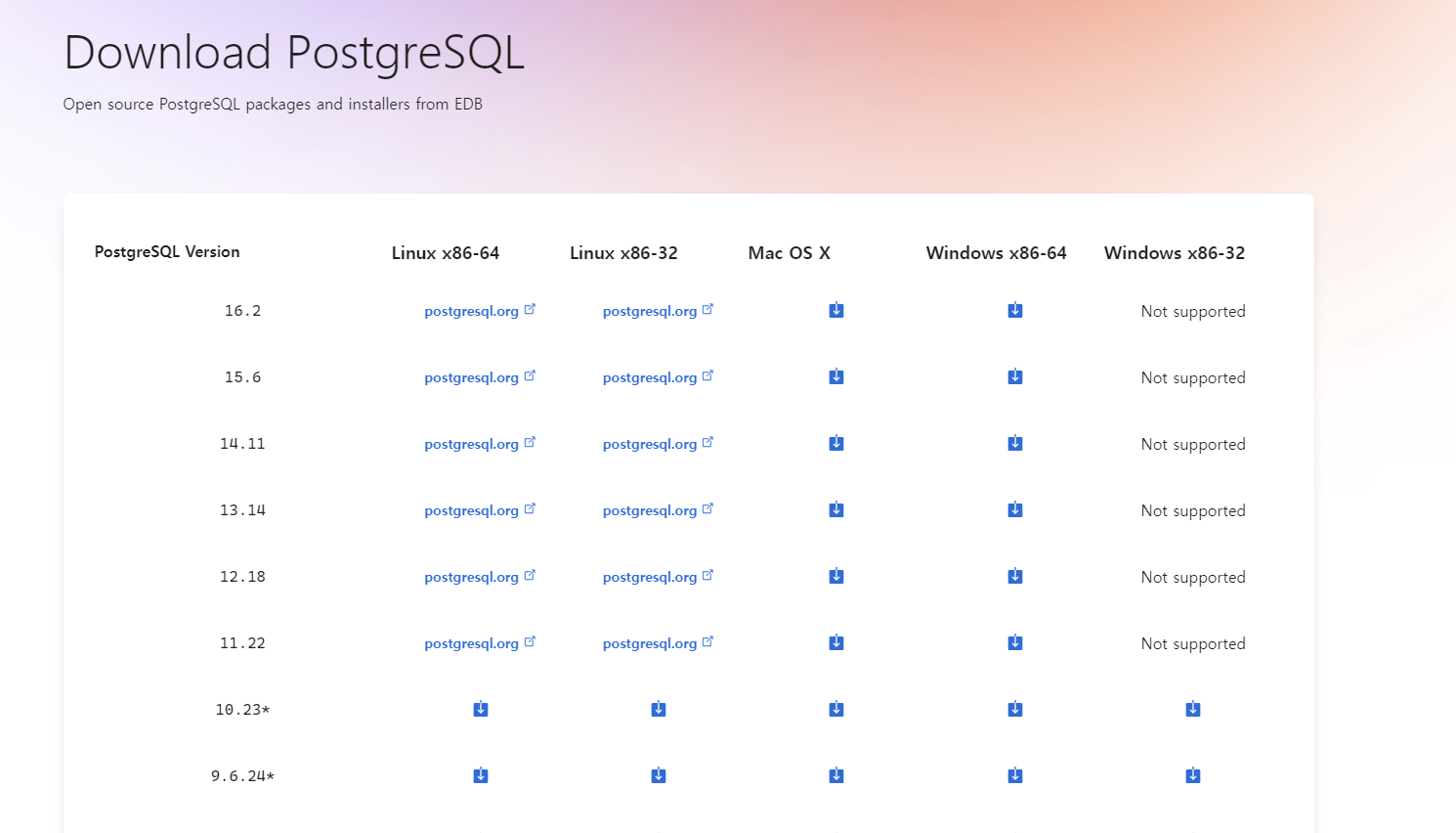
Task: Click the version 9.6.24* cell
Action: [x=242, y=776]
